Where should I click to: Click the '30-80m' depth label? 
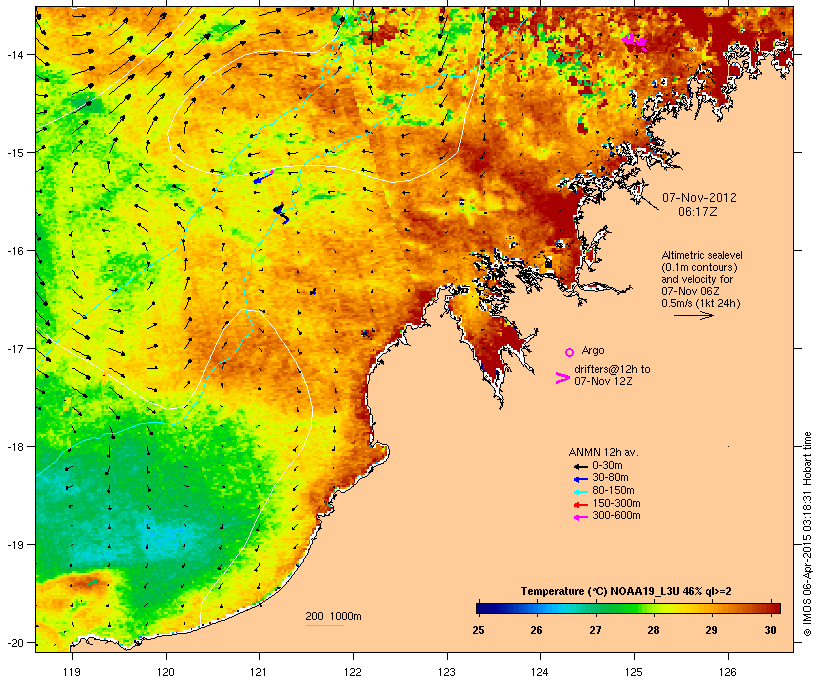610,478
